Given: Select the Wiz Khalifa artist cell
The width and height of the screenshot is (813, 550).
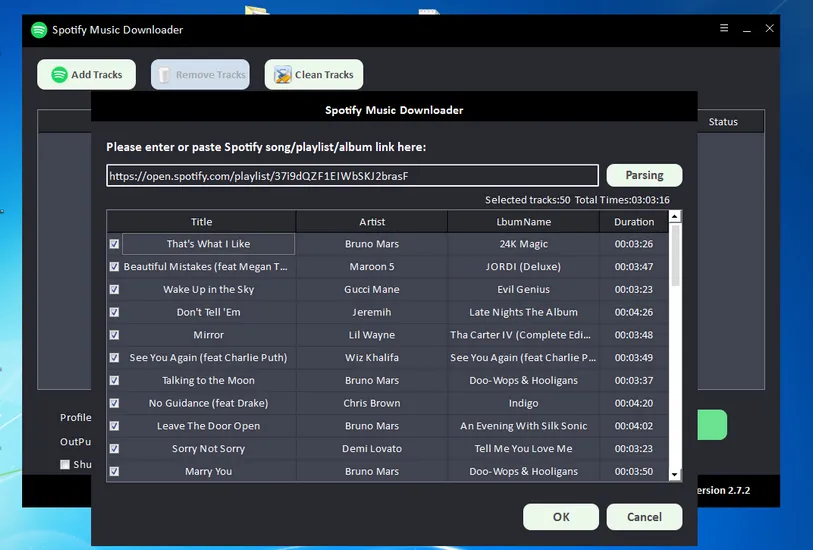Looking at the screenshot, I should 372,358.
